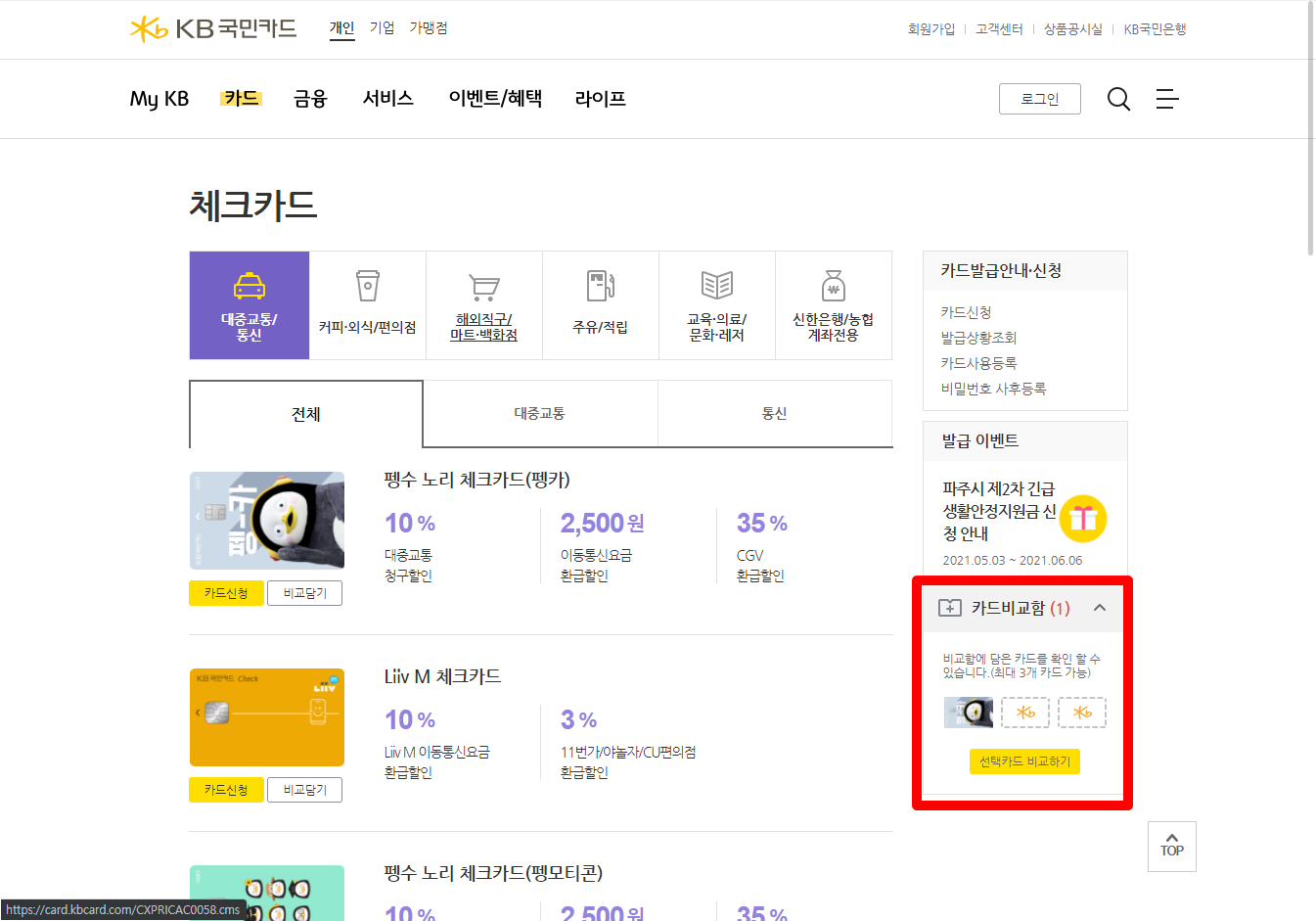Open the 상품공시실 link

1072,29
